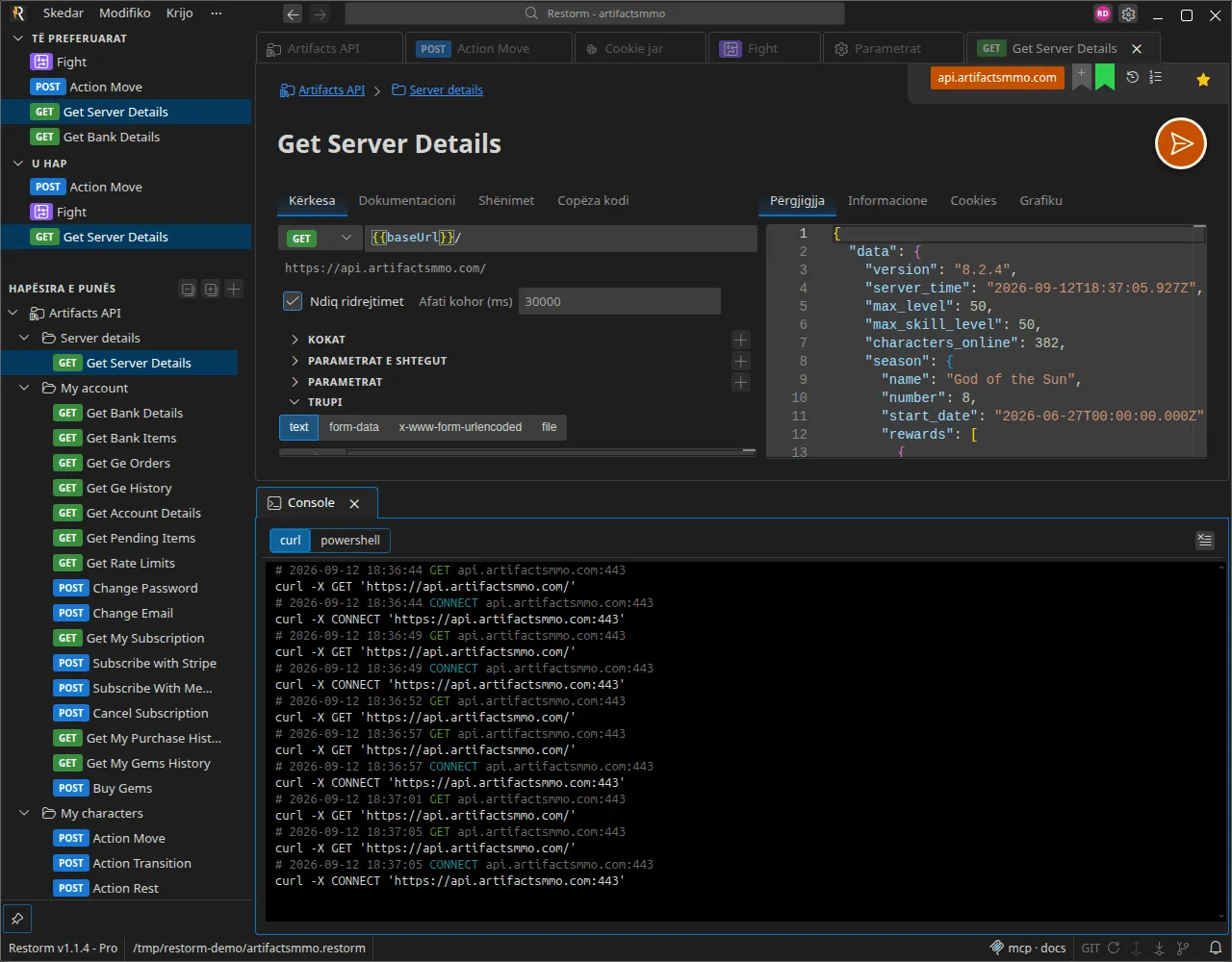Click the git refresh icon in status bar
This screenshot has width=1232, height=962.
point(1114,948)
